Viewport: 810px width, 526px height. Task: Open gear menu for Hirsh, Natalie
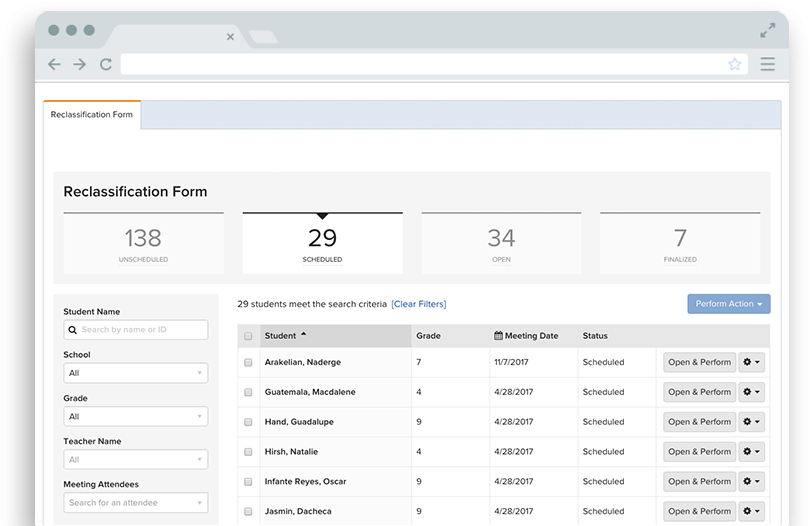pyautogui.click(x=752, y=452)
